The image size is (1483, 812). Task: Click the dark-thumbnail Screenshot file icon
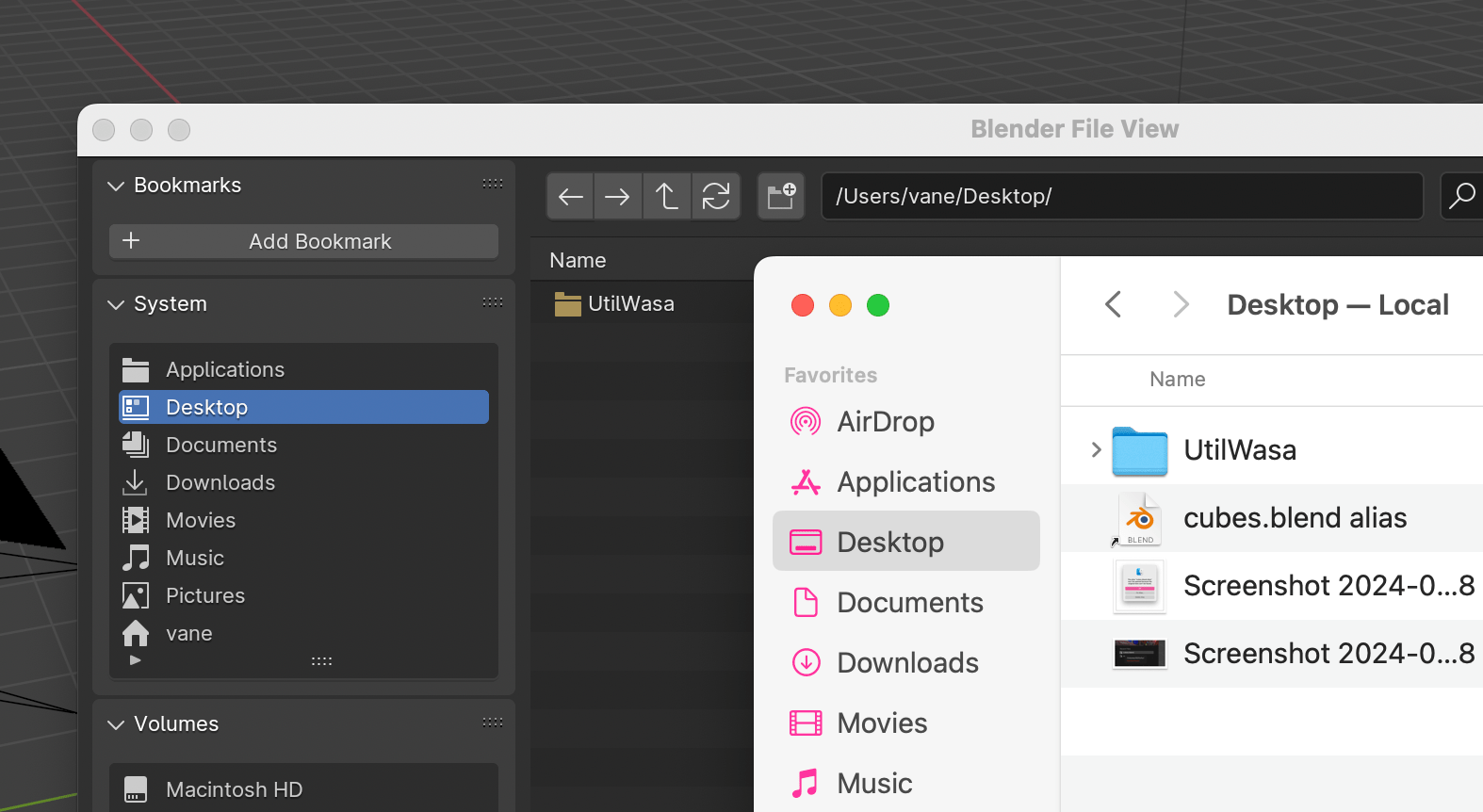click(x=1139, y=654)
